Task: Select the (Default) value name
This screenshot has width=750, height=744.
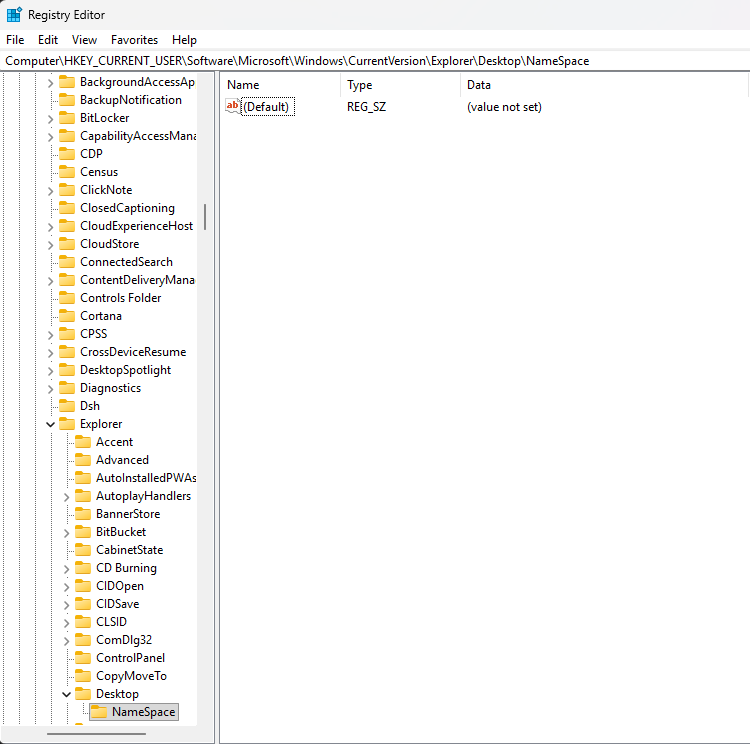Action: click(266, 107)
